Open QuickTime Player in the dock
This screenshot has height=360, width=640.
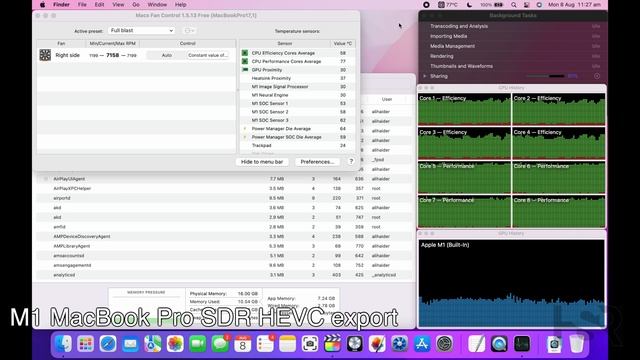pyautogui.click(x=499, y=344)
